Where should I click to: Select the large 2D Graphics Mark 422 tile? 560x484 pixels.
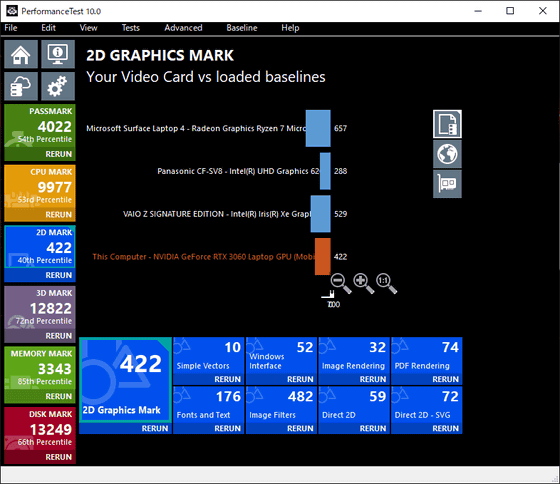tap(125, 380)
